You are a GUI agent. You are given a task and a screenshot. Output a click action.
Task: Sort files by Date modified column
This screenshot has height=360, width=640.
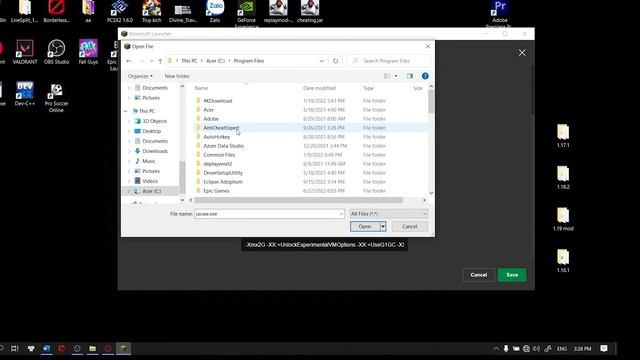(x=319, y=88)
